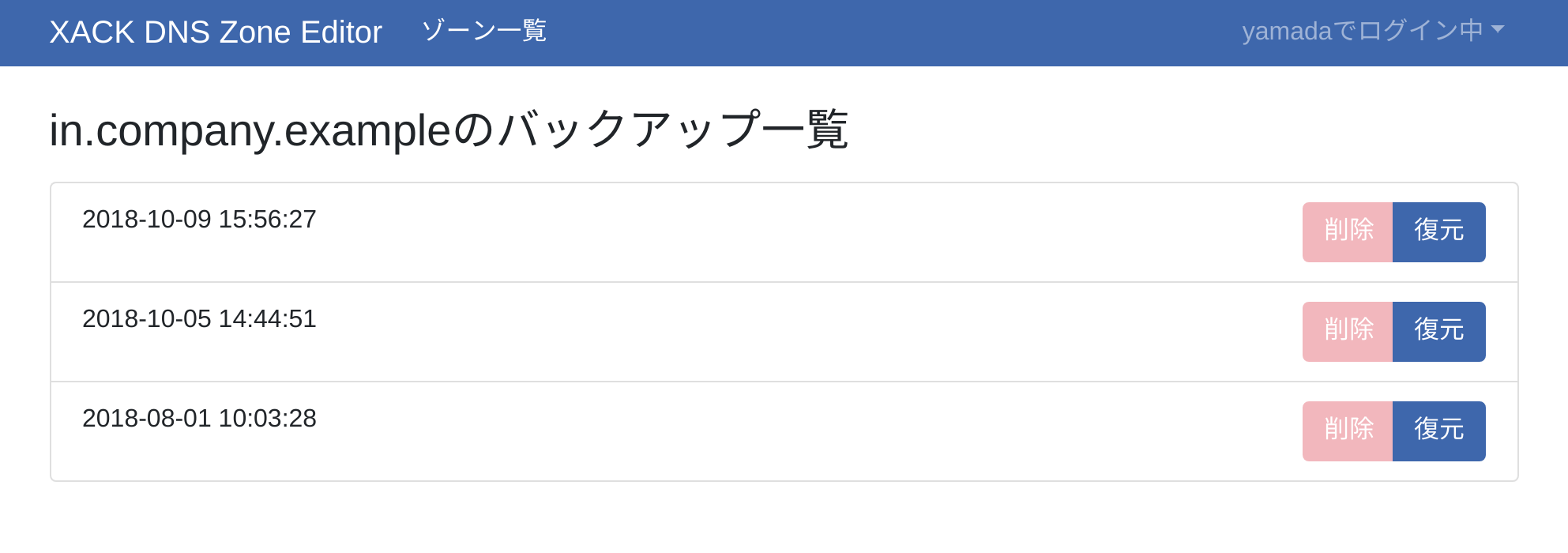The height and width of the screenshot is (553, 1568).
Task: Click the blank middle of the third backup row
Action: 790,431
